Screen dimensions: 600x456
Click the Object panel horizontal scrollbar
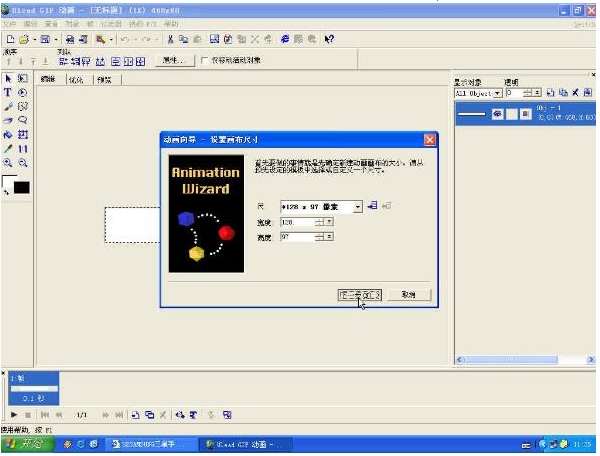tap(524, 360)
